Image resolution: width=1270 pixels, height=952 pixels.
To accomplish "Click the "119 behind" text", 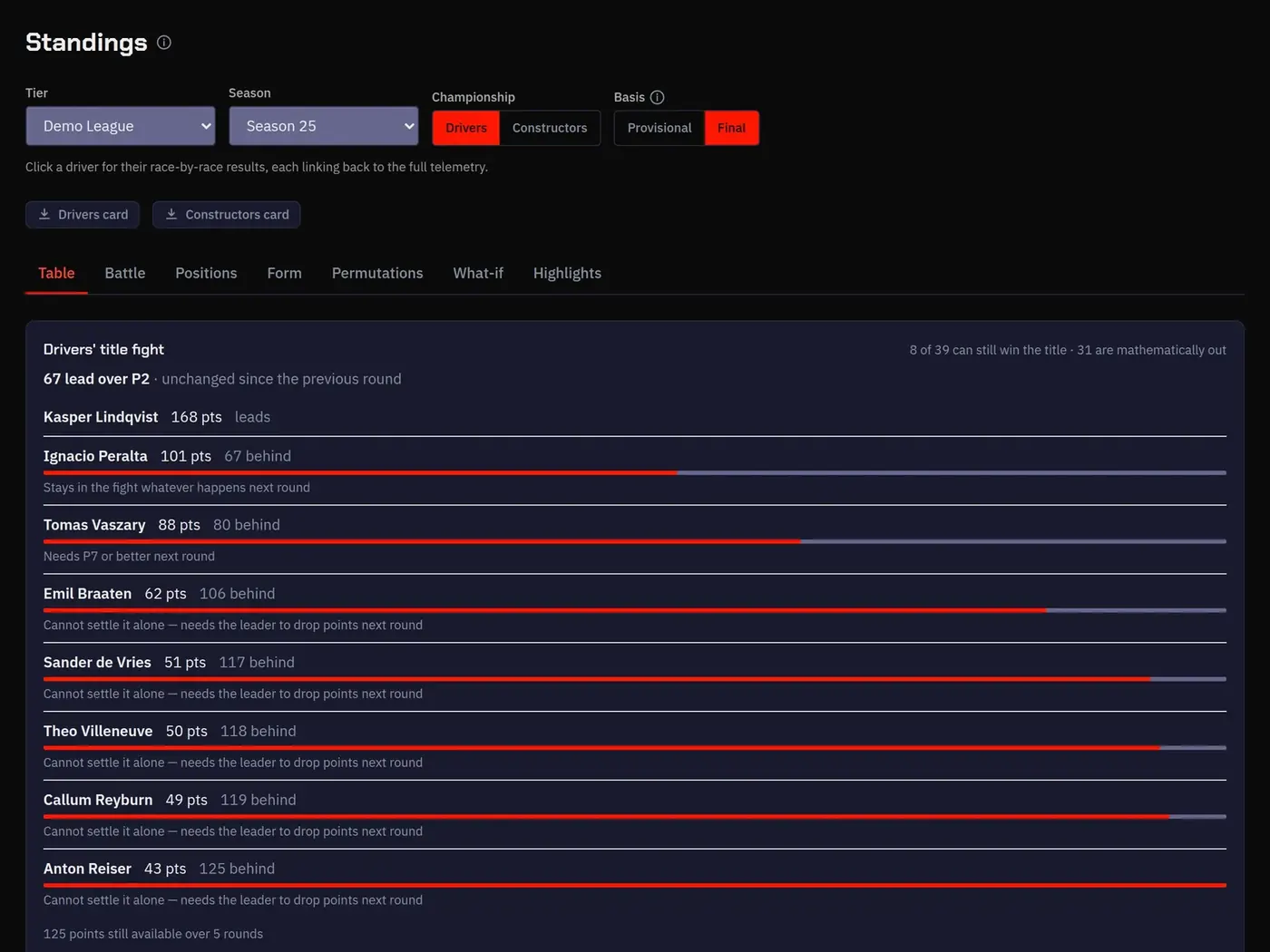I will coord(258,801).
